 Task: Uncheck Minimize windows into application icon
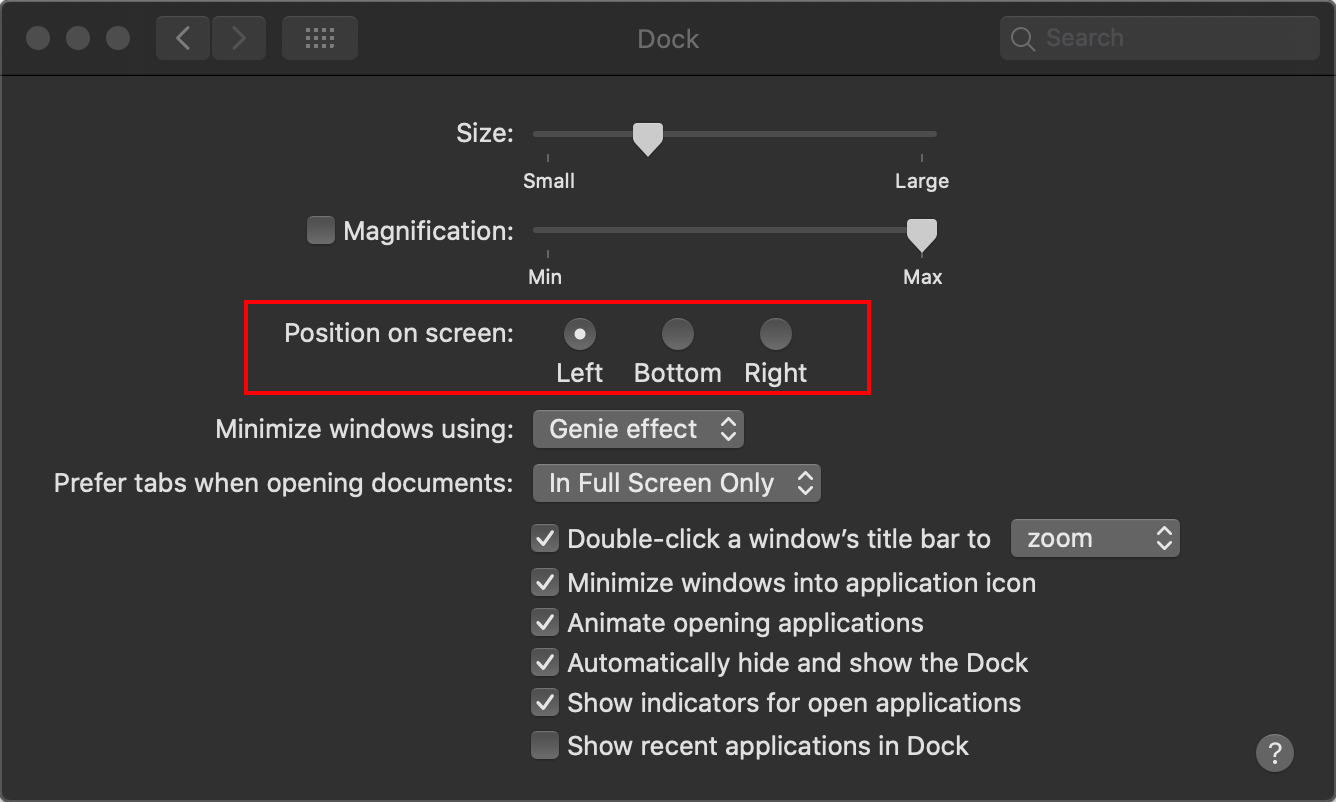click(x=545, y=582)
